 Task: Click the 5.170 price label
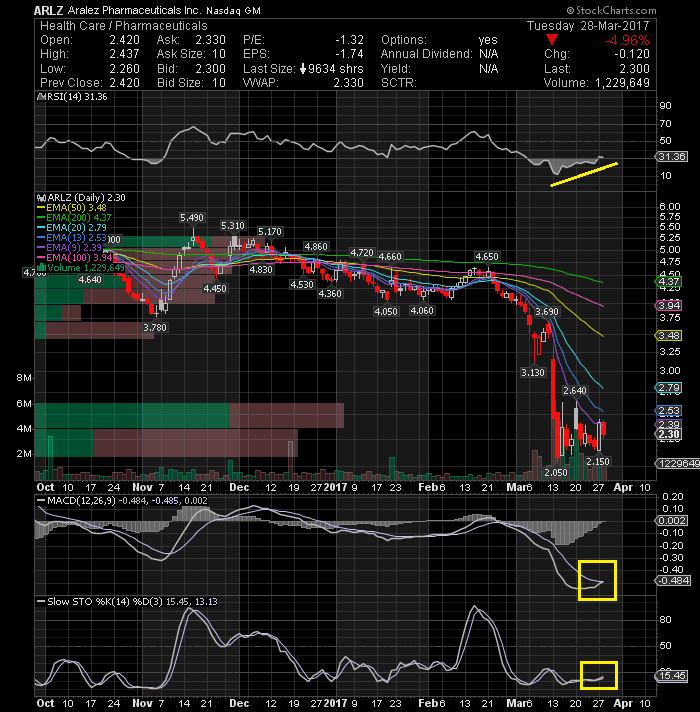click(x=270, y=232)
